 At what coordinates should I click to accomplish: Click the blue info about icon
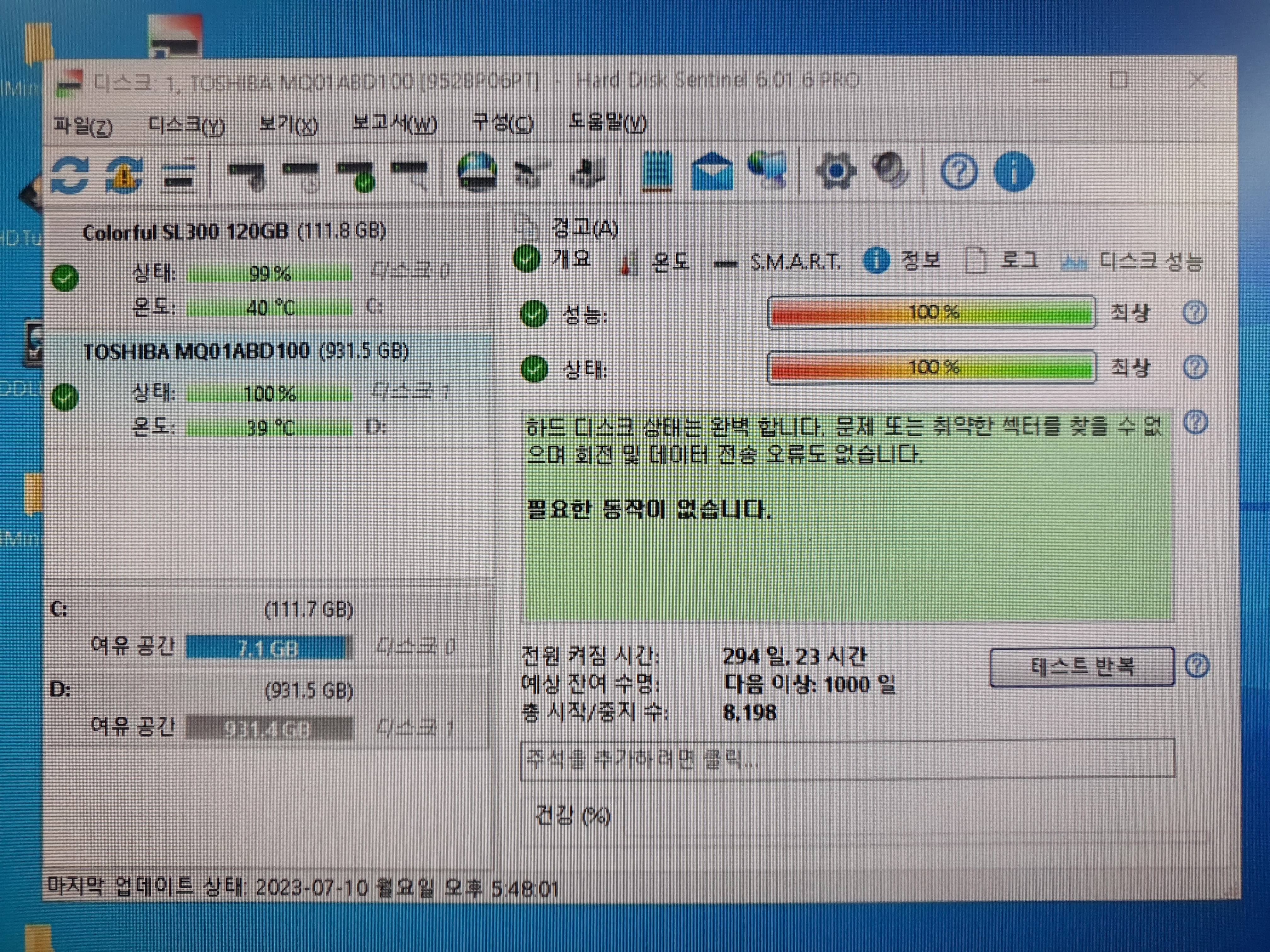(x=1014, y=172)
